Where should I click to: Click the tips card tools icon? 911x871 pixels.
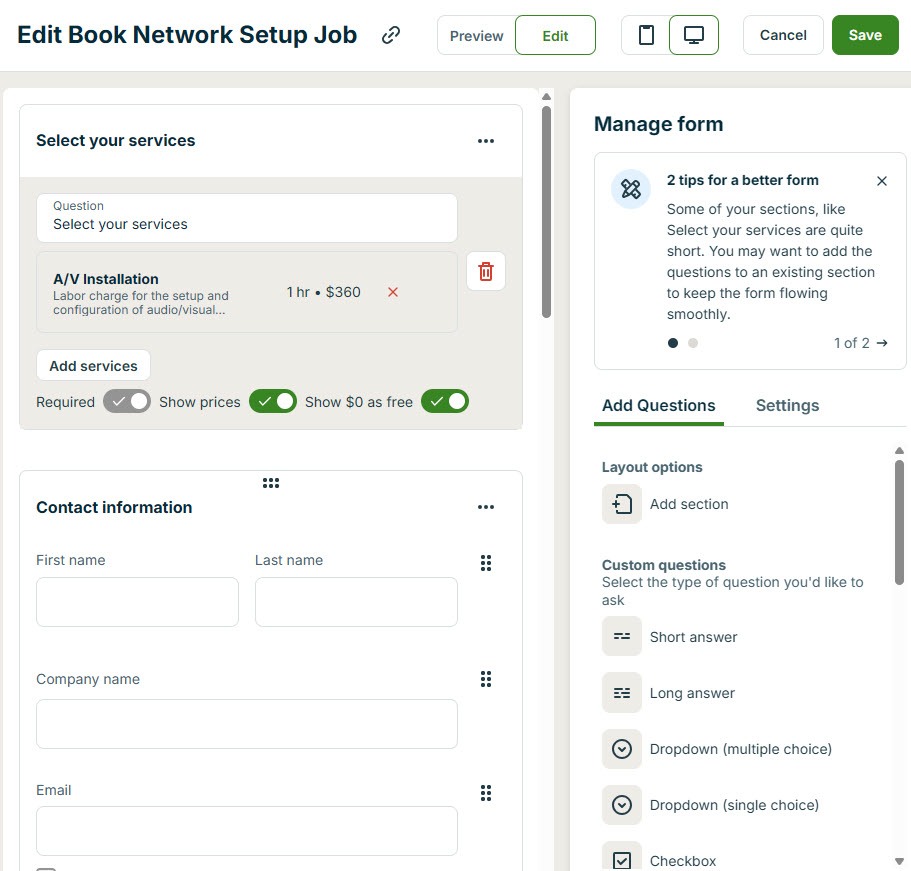[630, 189]
